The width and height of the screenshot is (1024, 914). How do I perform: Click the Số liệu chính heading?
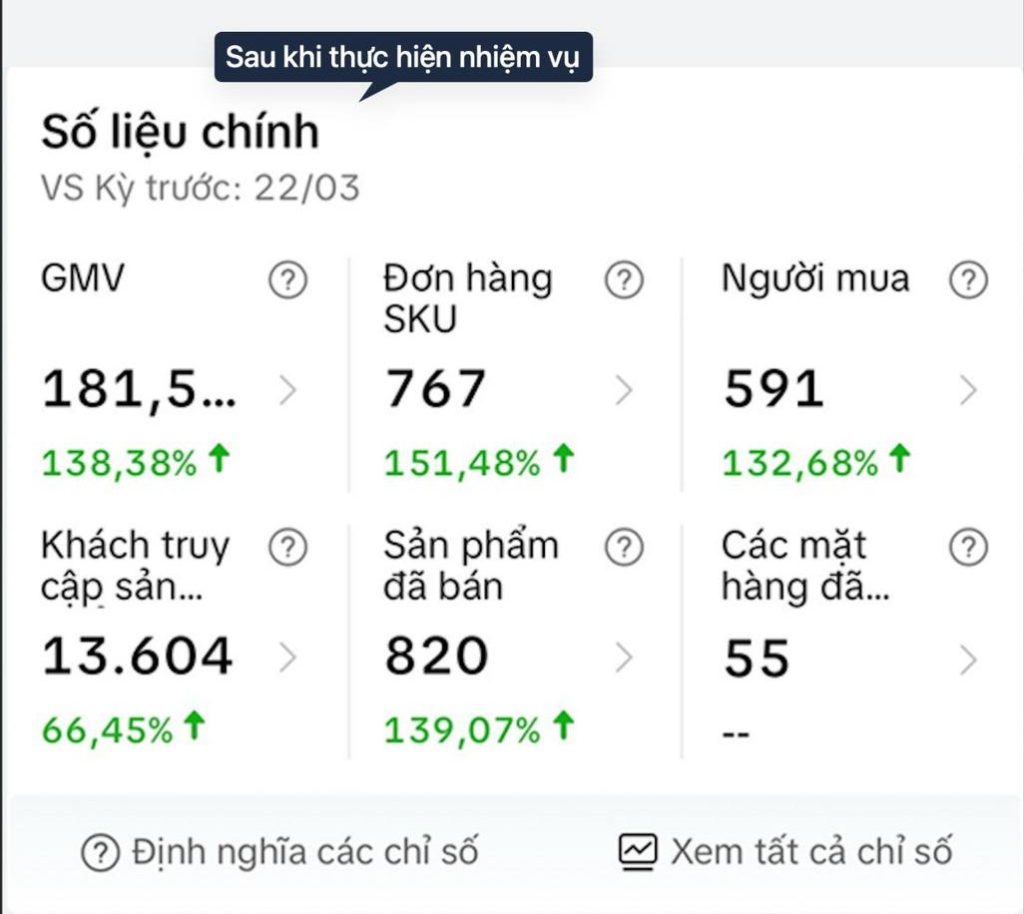[180, 133]
